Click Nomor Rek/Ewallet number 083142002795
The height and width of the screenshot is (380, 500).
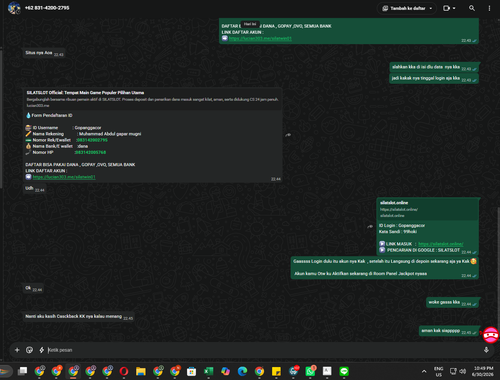92,140
